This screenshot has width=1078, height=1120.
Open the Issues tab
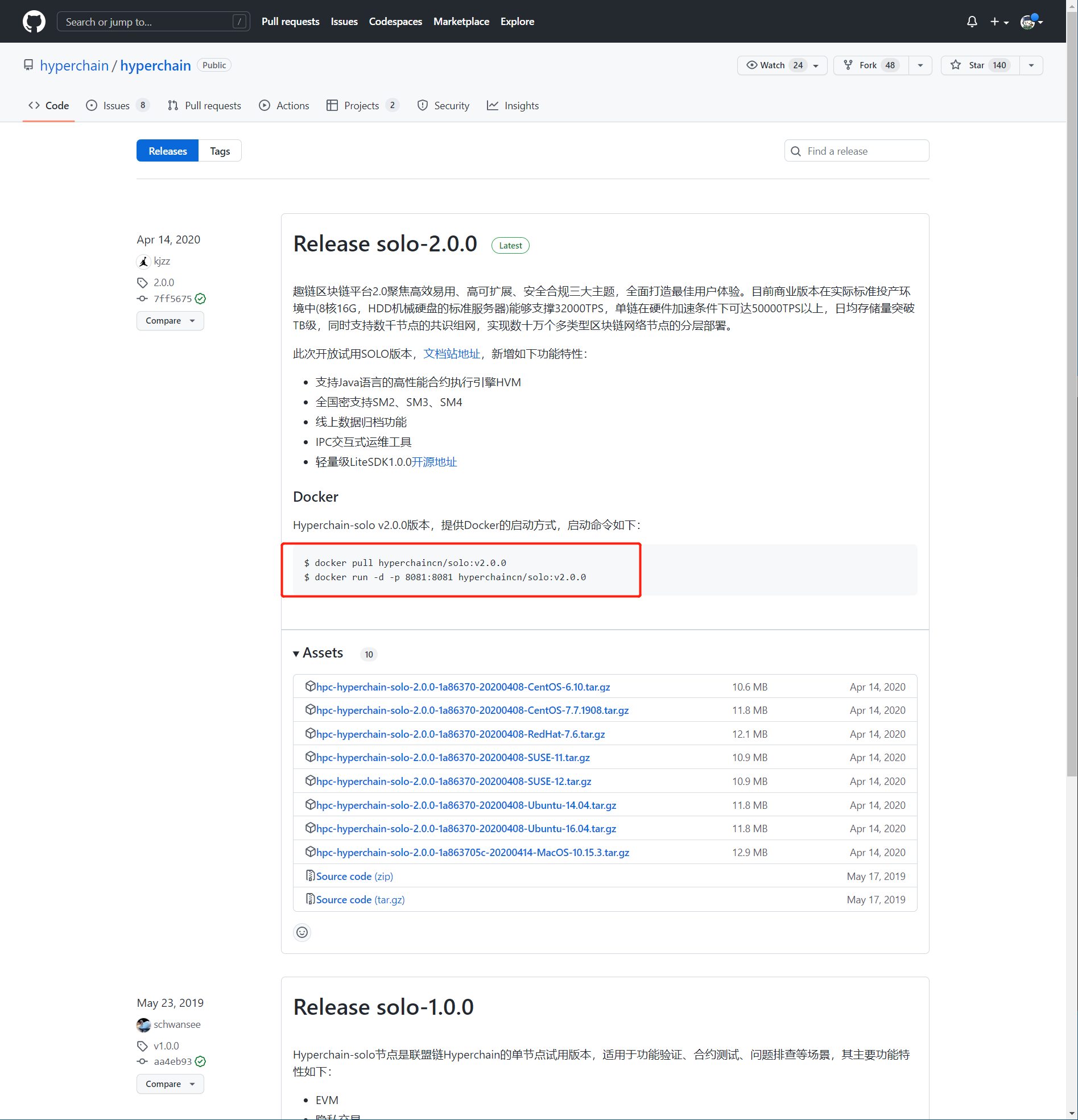[117, 106]
